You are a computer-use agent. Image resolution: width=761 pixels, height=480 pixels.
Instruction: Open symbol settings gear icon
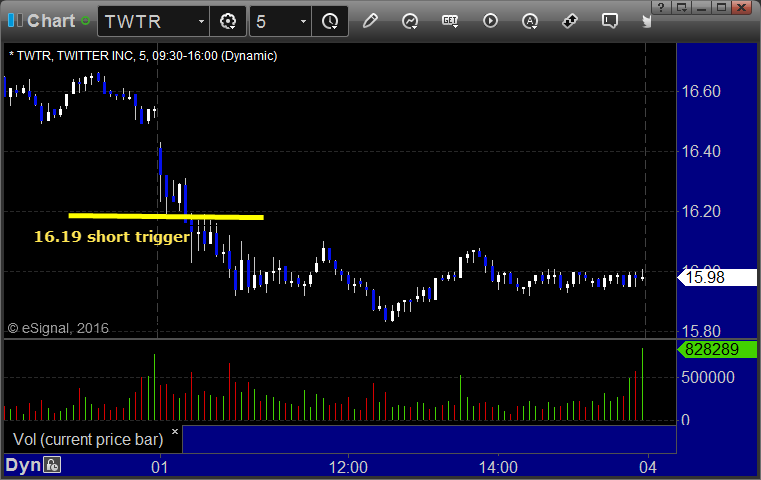(x=228, y=21)
